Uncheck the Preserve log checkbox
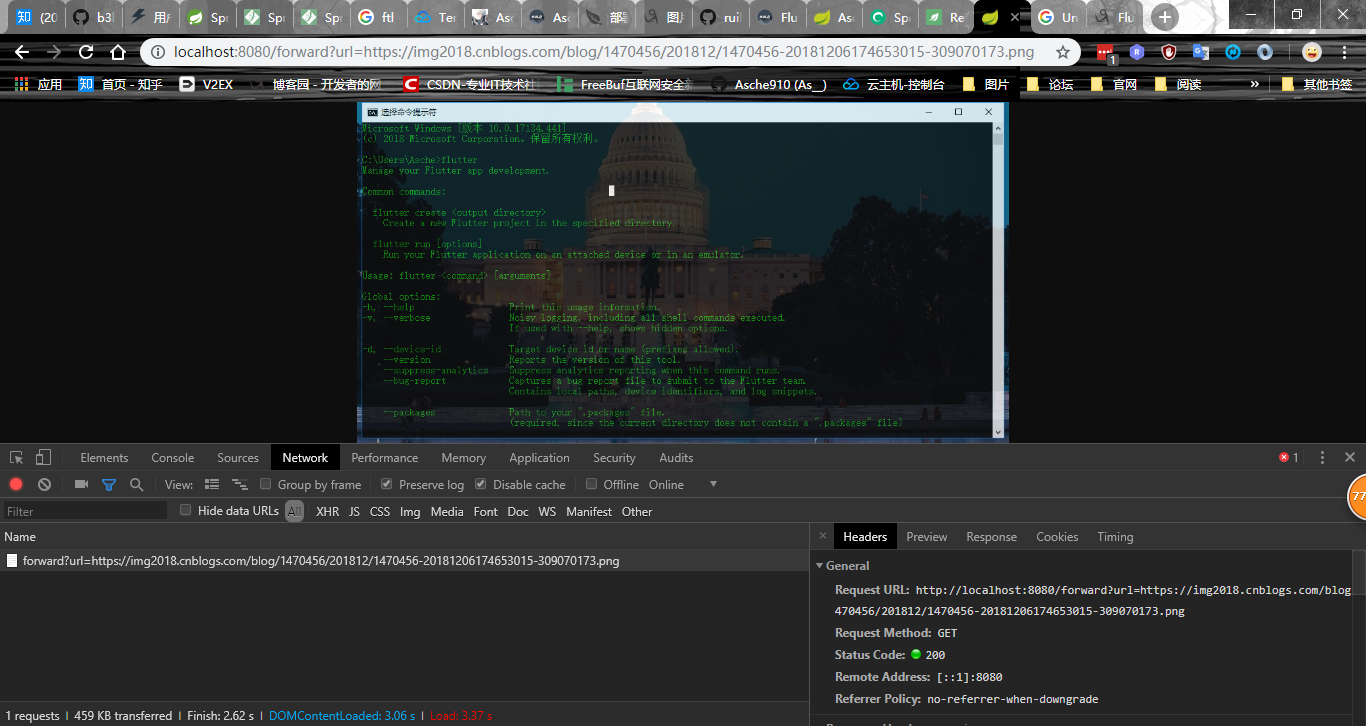This screenshot has width=1366, height=726. pyautogui.click(x=387, y=484)
